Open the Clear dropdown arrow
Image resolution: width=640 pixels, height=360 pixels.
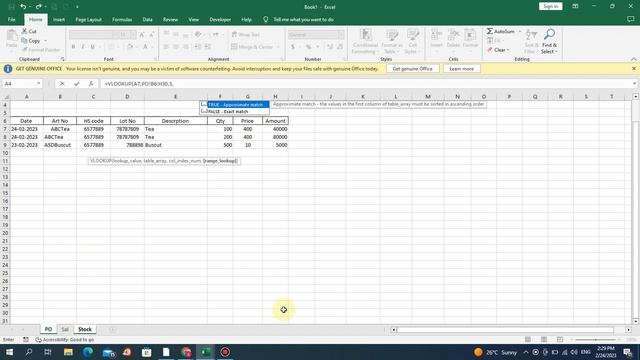tap(508, 50)
